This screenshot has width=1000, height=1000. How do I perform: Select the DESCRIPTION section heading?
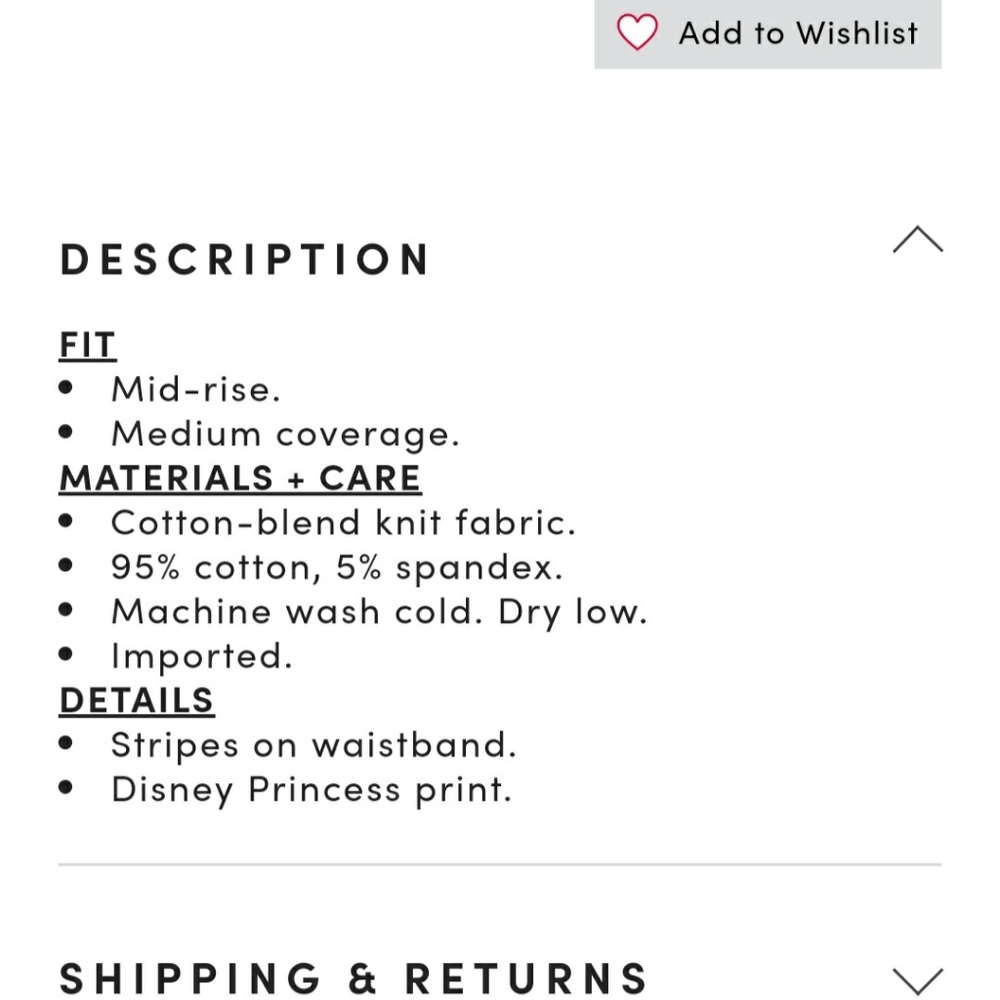pos(245,259)
